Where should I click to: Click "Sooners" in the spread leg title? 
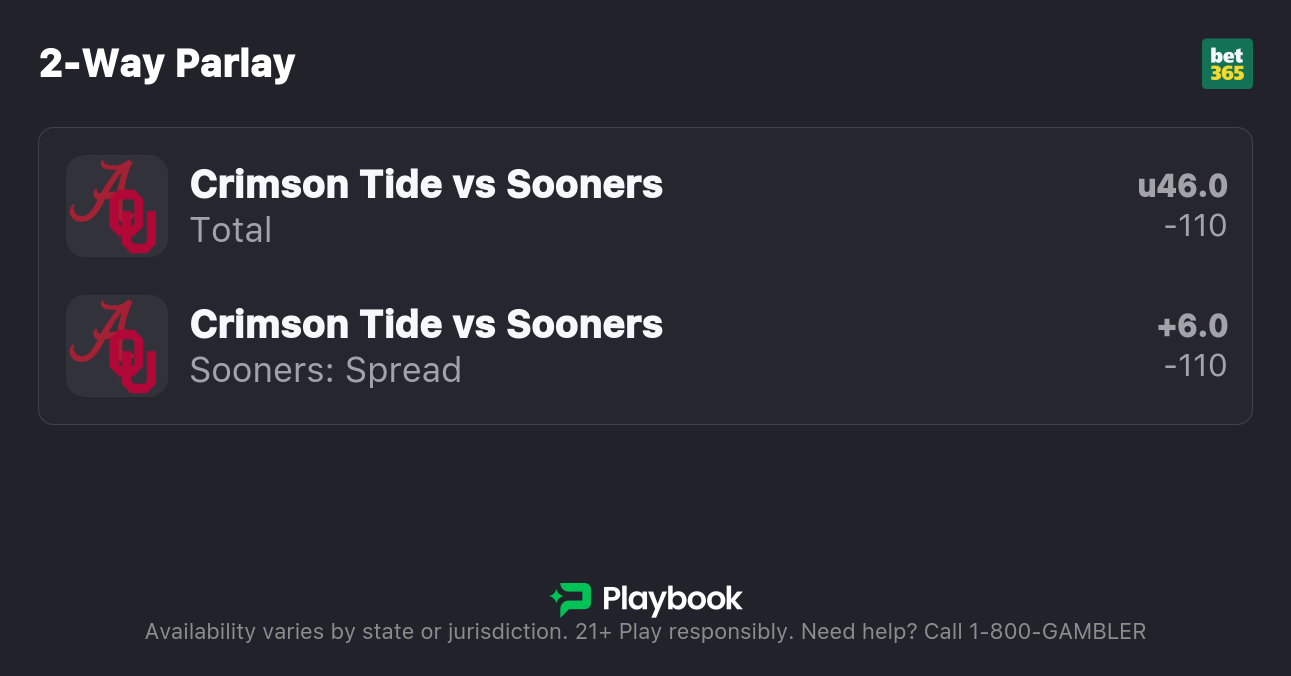pos(584,324)
